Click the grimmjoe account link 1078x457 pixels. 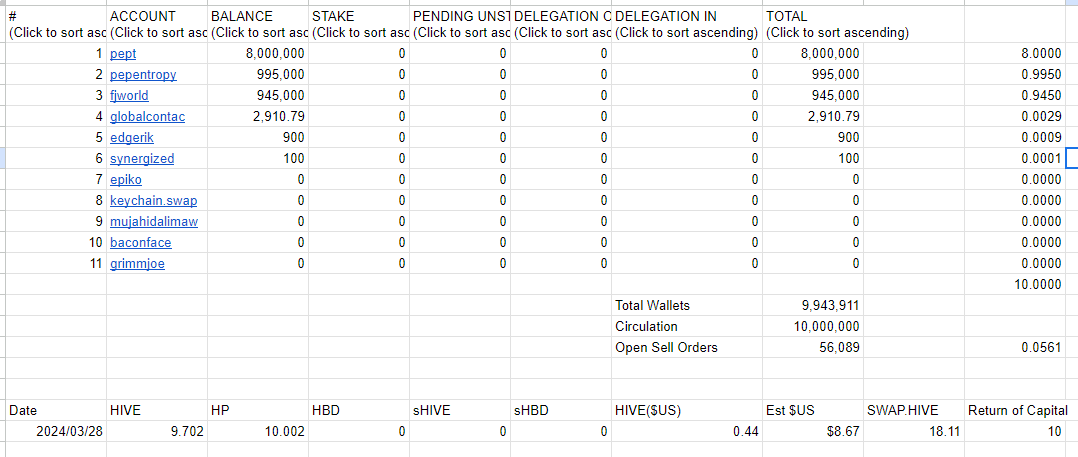(x=138, y=263)
